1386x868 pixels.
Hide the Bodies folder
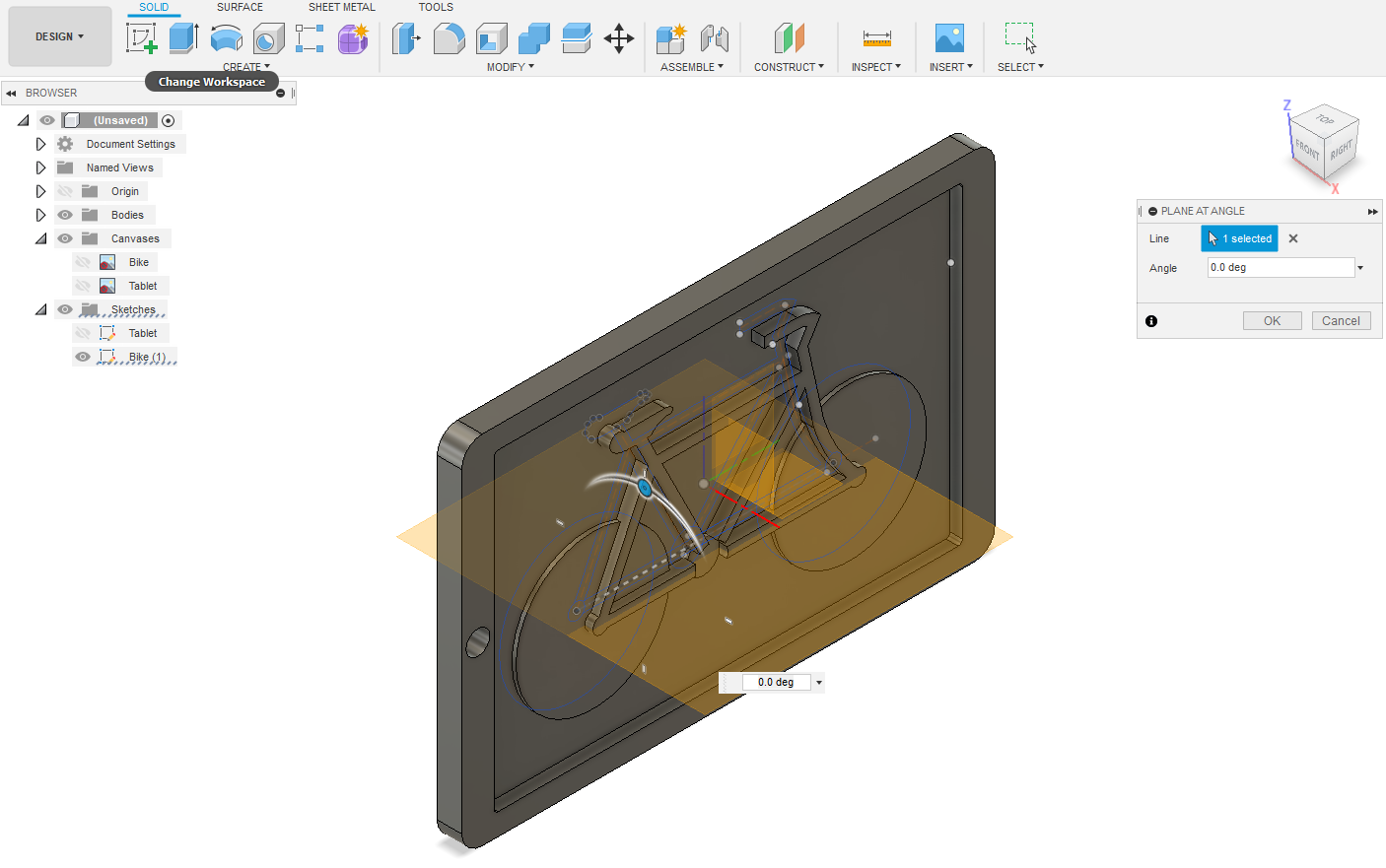(x=65, y=215)
